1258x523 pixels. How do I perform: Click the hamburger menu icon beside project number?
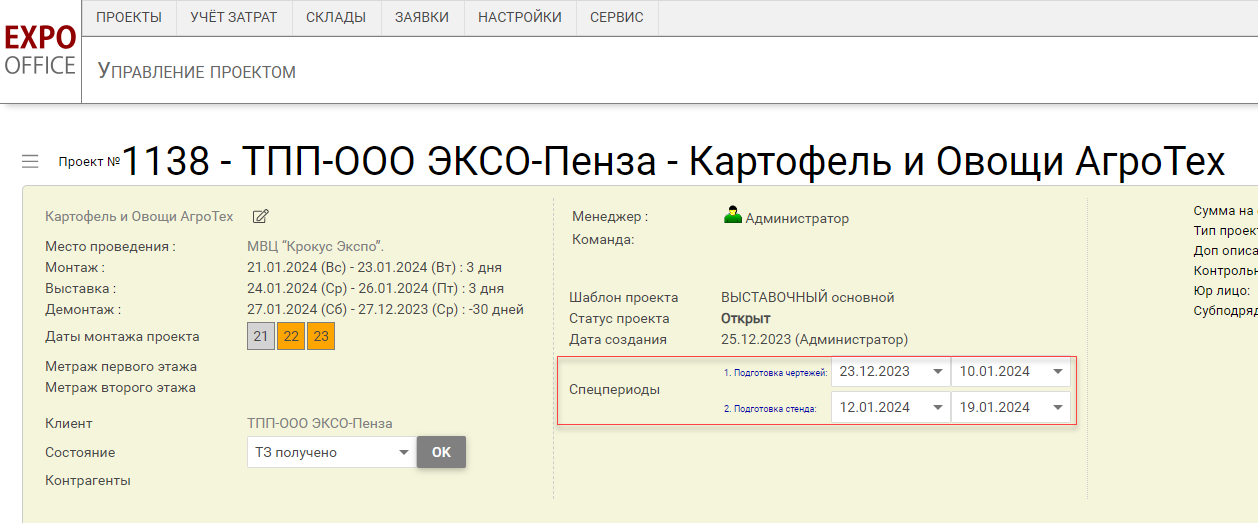click(30, 161)
